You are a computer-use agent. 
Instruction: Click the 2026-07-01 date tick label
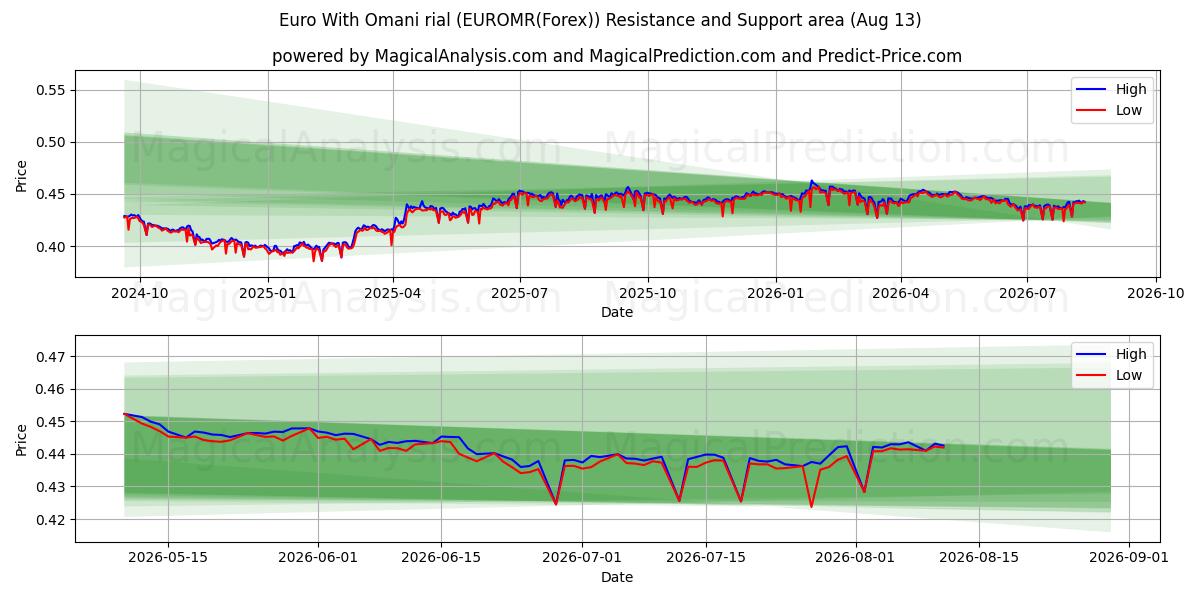[x=583, y=558]
